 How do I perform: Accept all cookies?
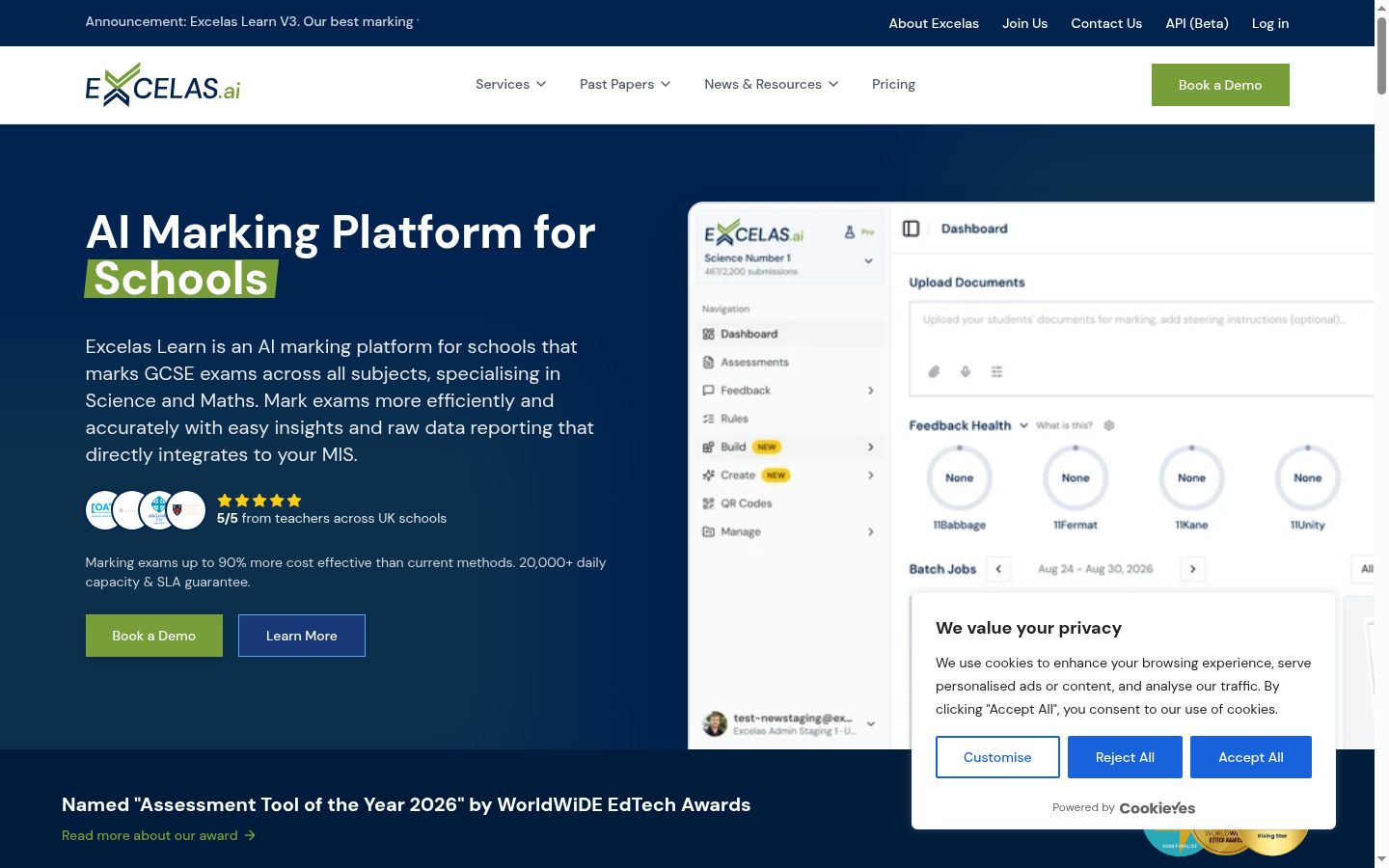(x=1251, y=757)
